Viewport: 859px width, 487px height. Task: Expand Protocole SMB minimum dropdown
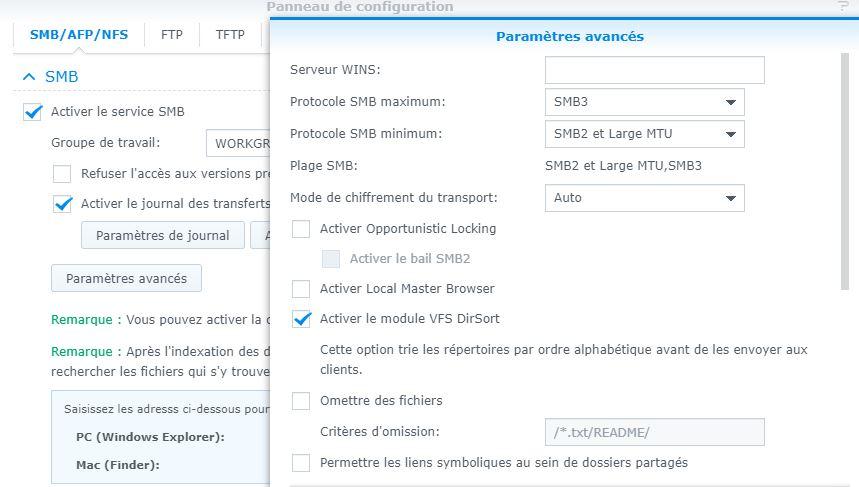644,134
